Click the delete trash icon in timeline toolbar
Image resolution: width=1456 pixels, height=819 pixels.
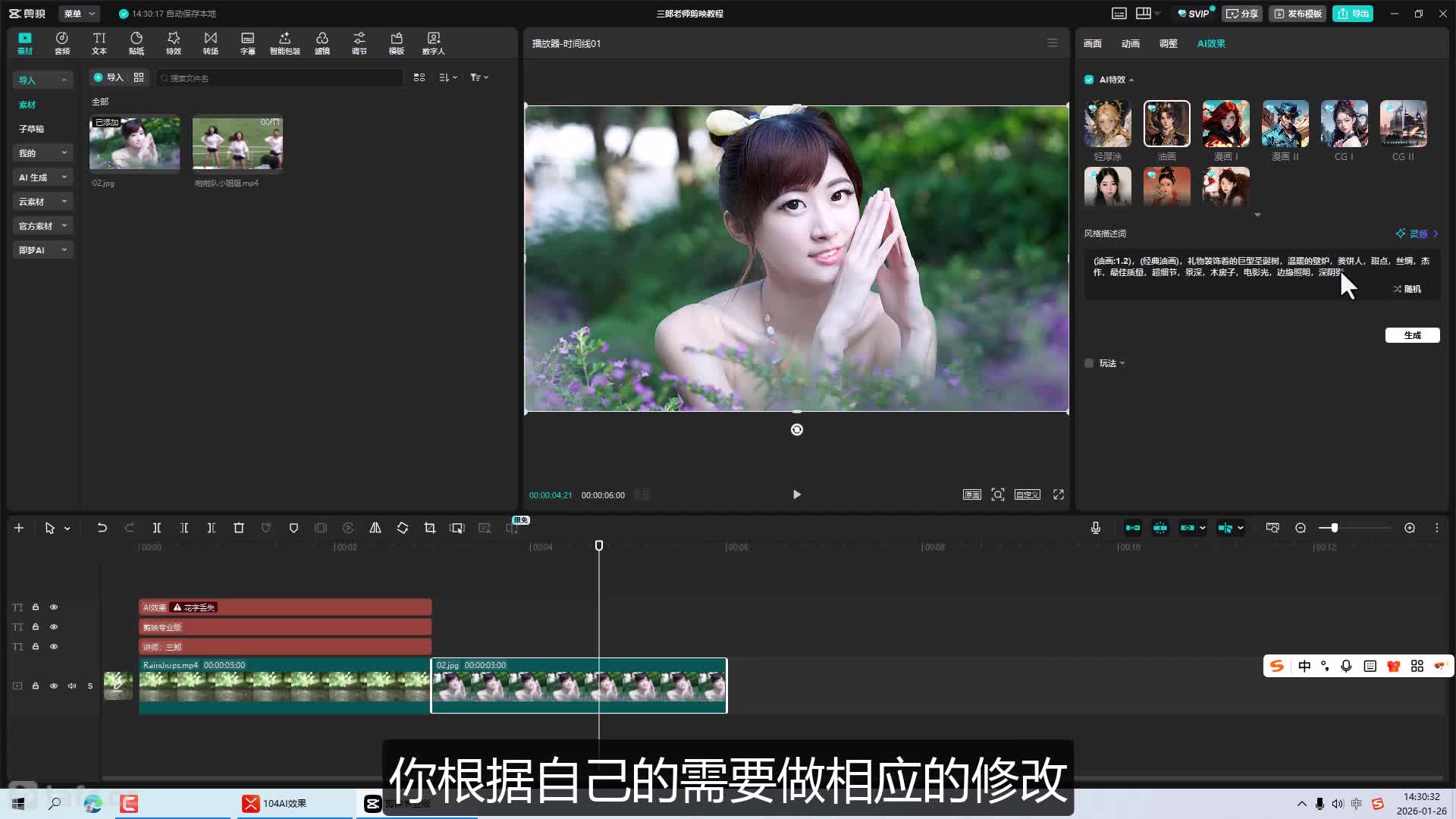[239, 528]
